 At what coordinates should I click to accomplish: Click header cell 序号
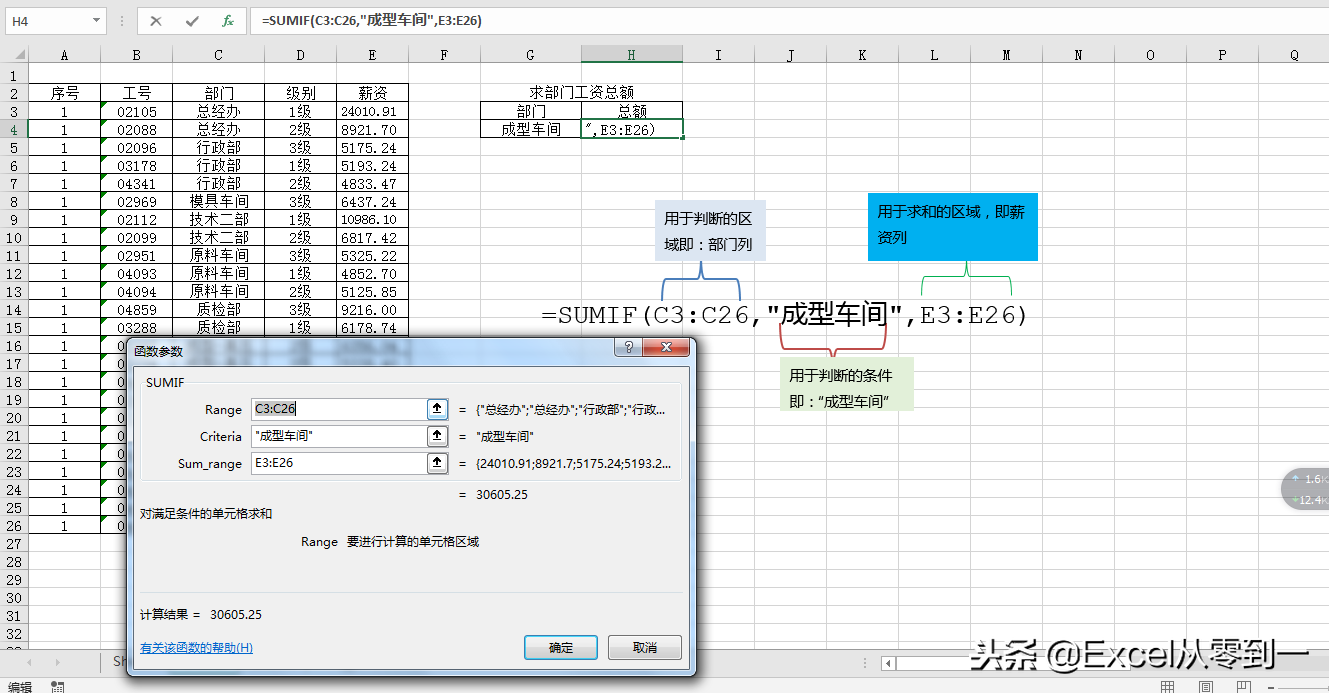point(64,93)
